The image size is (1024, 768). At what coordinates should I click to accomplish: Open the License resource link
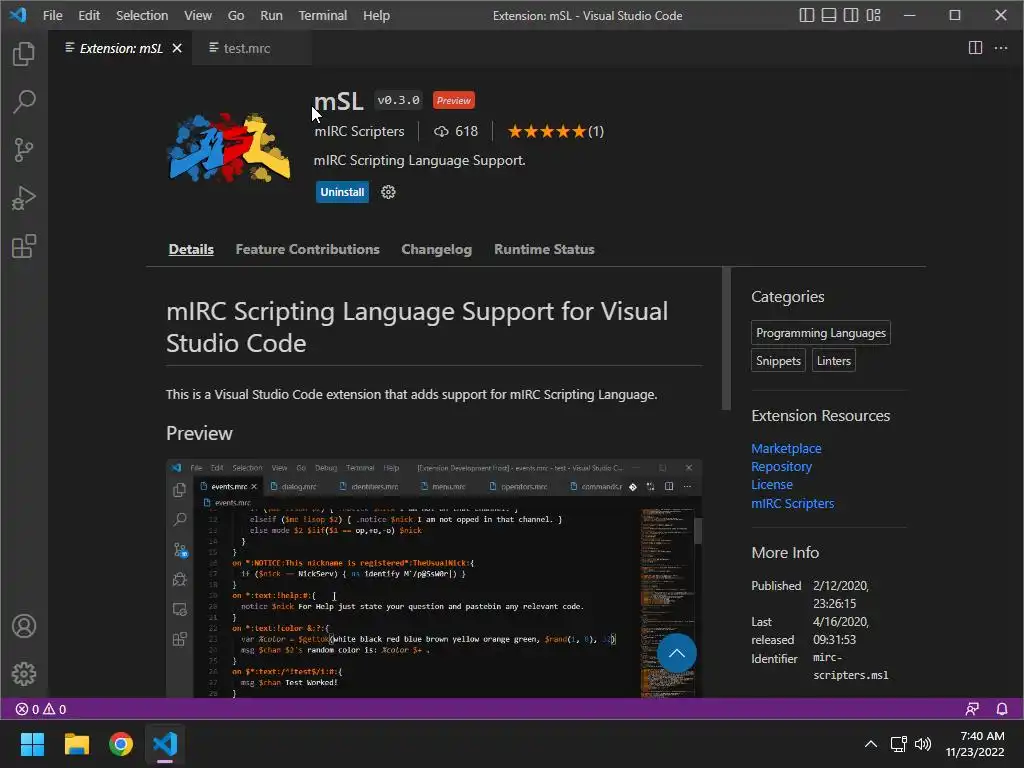point(772,485)
